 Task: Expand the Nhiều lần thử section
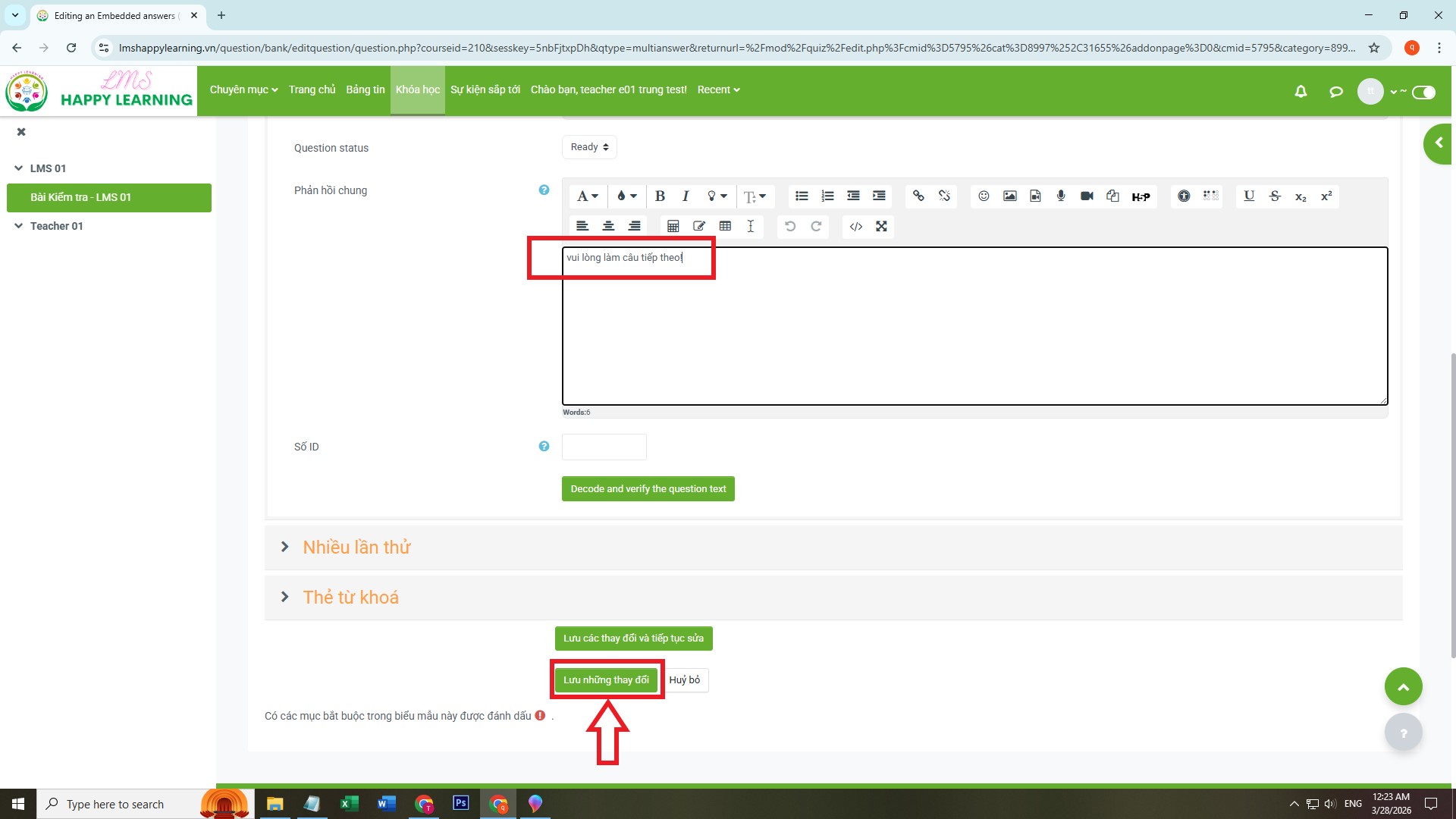356,548
